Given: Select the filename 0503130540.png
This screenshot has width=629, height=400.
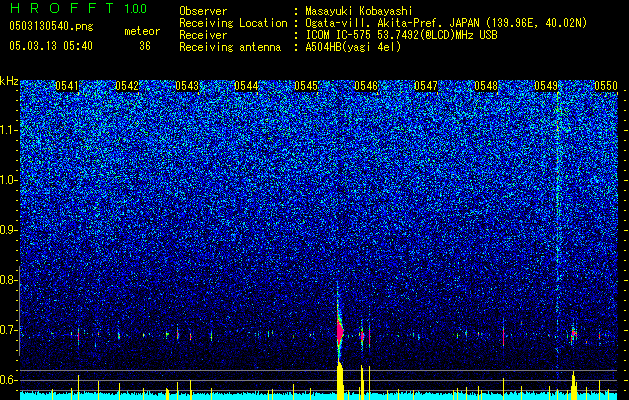Looking at the screenshot, I should click(x=51, y=27).
